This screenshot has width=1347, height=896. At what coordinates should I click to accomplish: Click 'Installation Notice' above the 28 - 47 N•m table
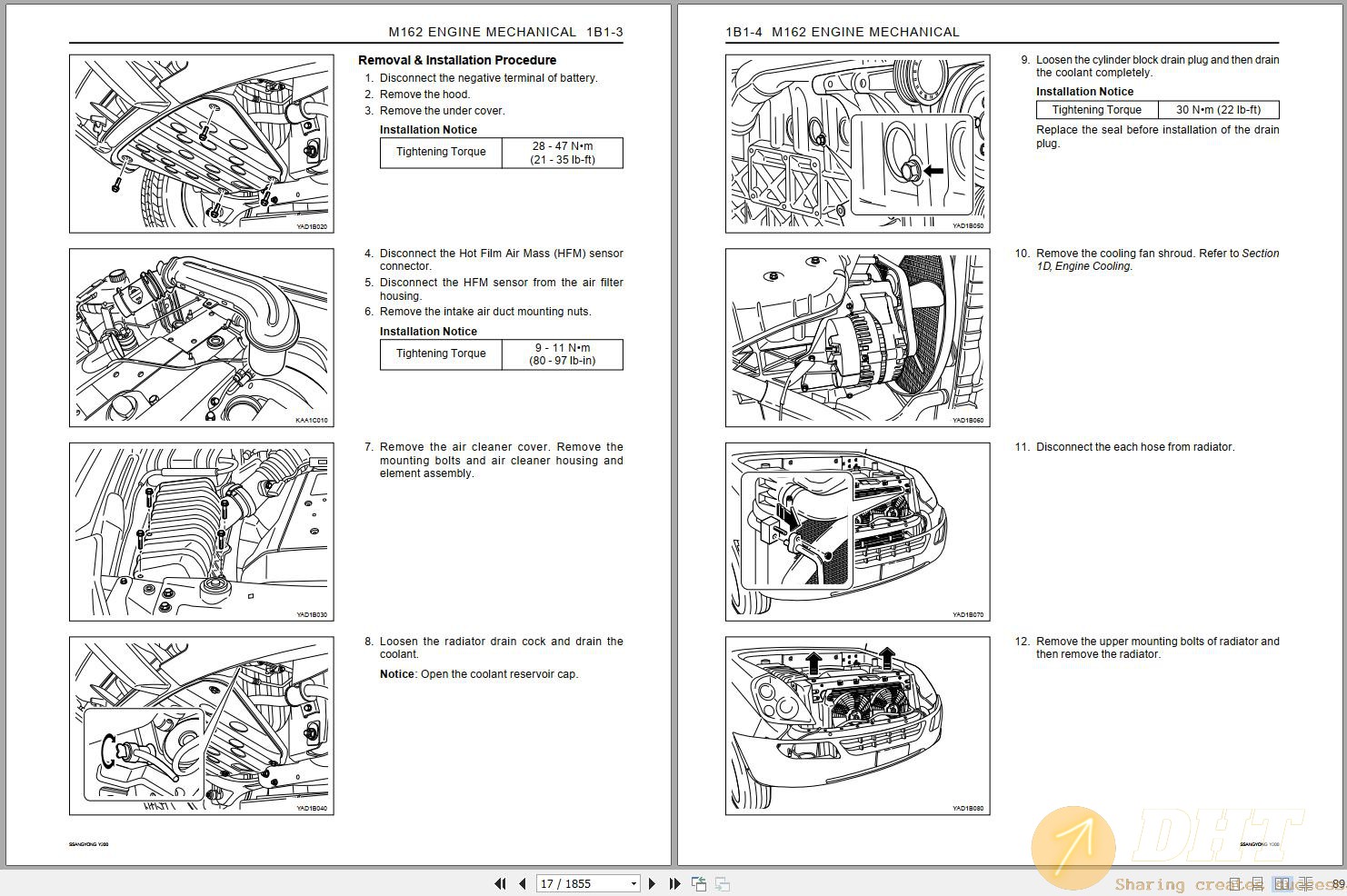point(428,130)
